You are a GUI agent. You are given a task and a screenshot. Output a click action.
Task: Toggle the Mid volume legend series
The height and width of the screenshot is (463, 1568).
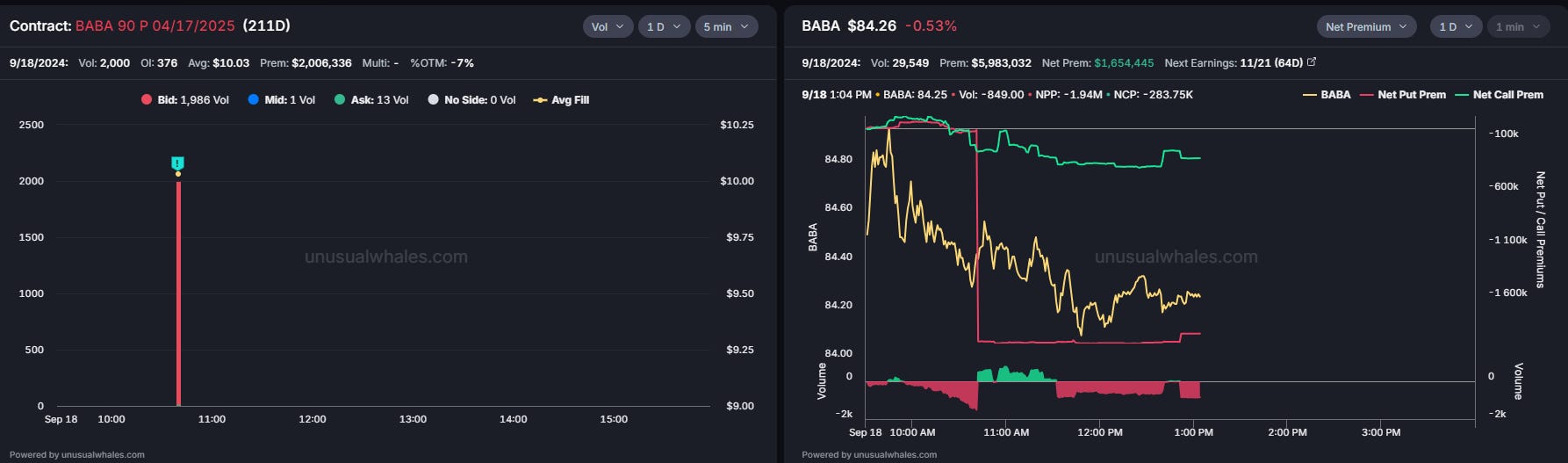pos(282,100)
